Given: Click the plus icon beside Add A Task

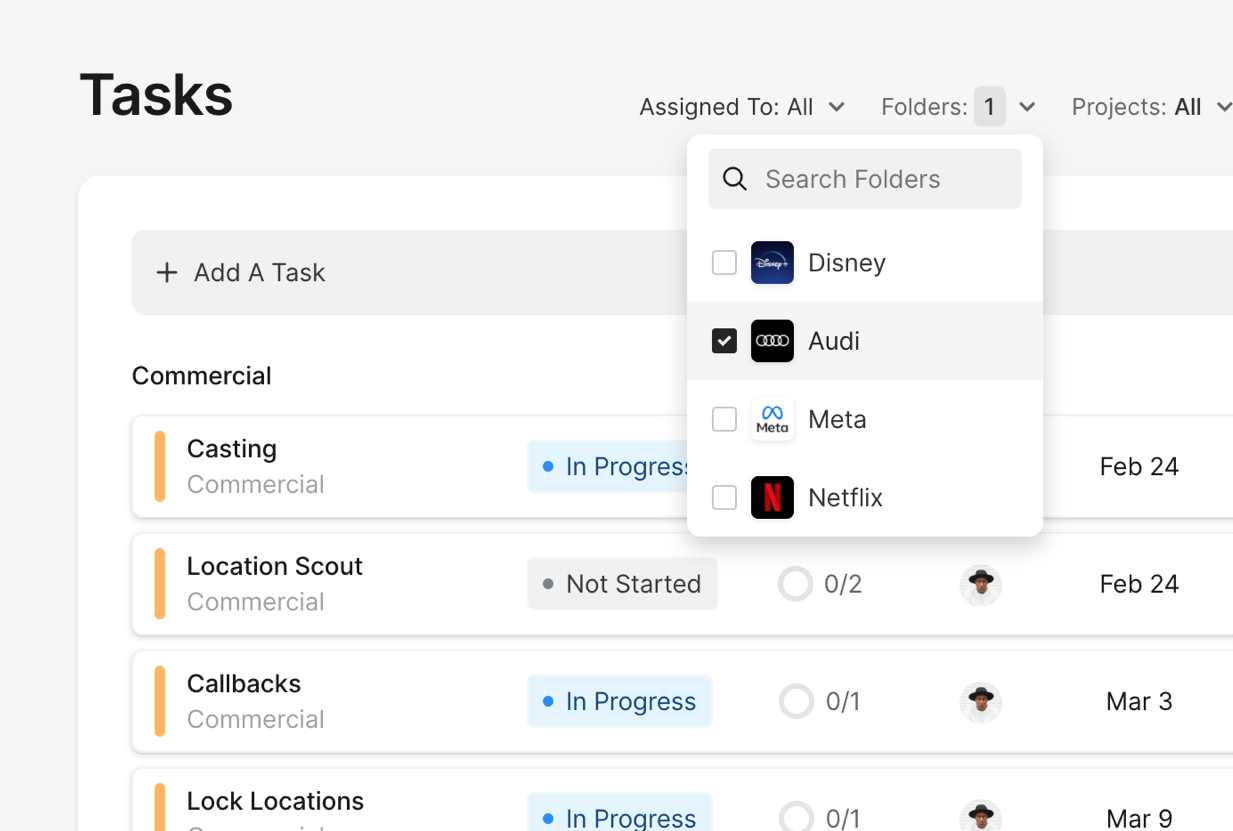Looking at the screenshot, I should (167, 273).
